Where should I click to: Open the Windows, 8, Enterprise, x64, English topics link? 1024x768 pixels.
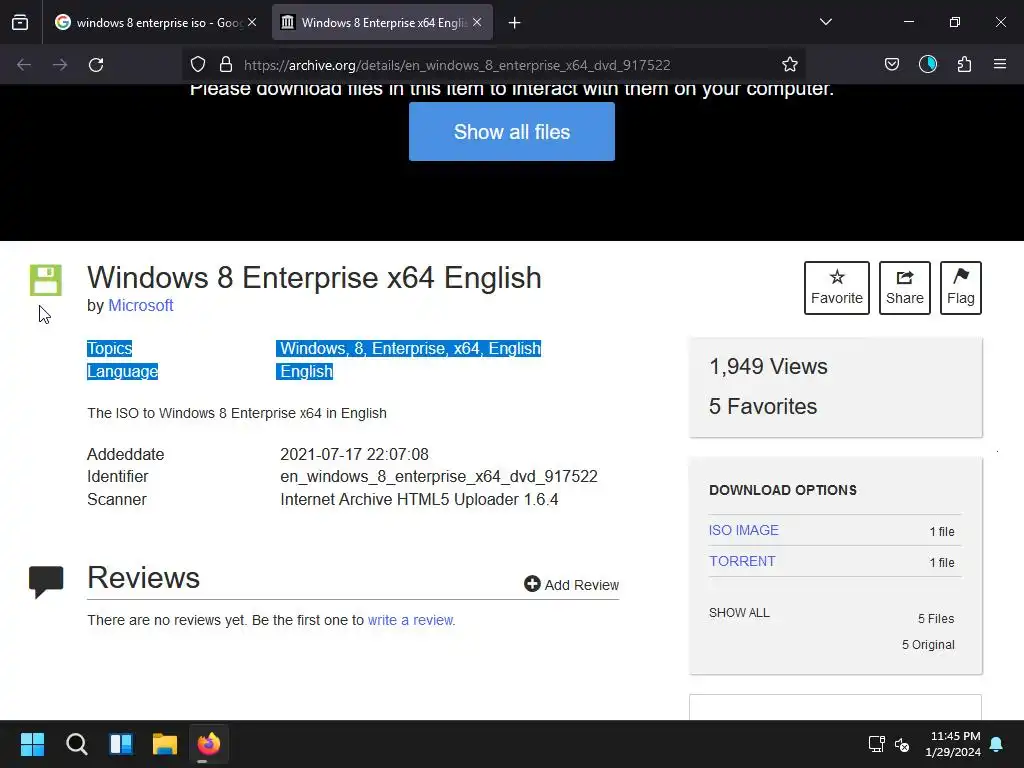[x=410, y=349]
